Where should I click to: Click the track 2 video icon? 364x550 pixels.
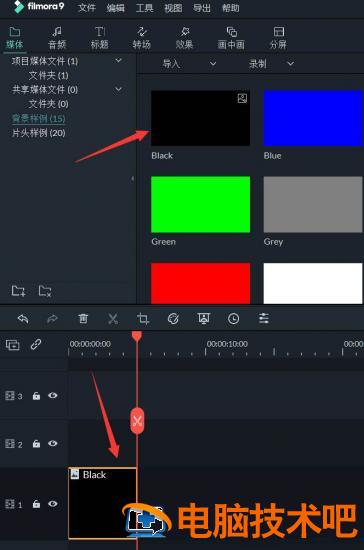pyautogui.click(x=10, y=444)
